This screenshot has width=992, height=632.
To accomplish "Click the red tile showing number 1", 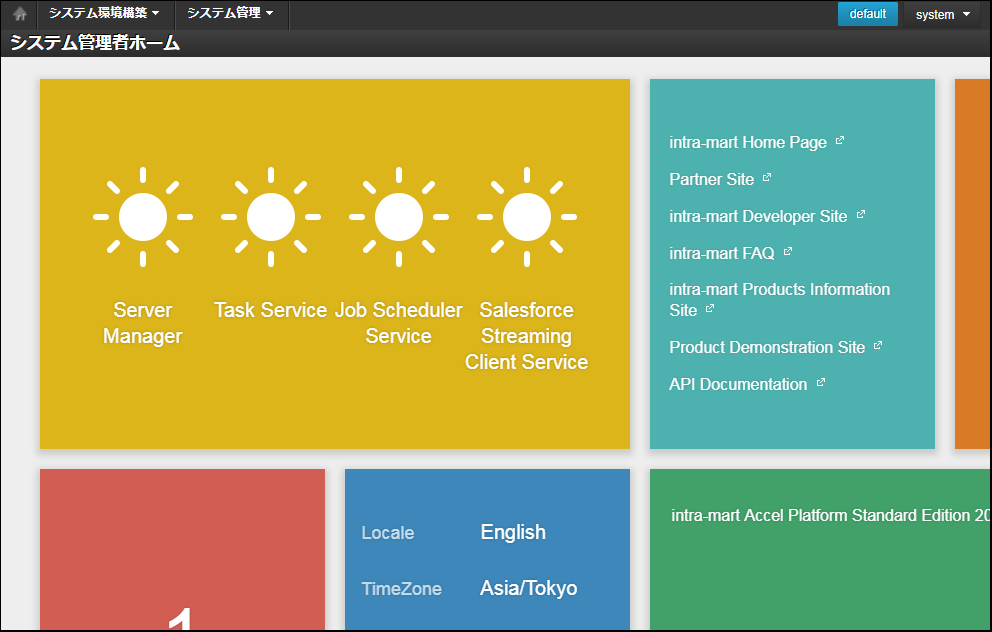I will pyautogui.click(x=182, y=550).
